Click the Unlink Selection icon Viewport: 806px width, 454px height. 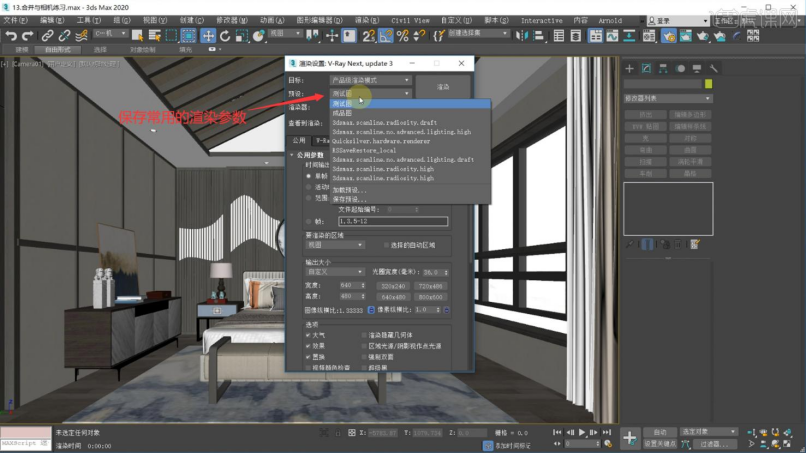point(64,35)
